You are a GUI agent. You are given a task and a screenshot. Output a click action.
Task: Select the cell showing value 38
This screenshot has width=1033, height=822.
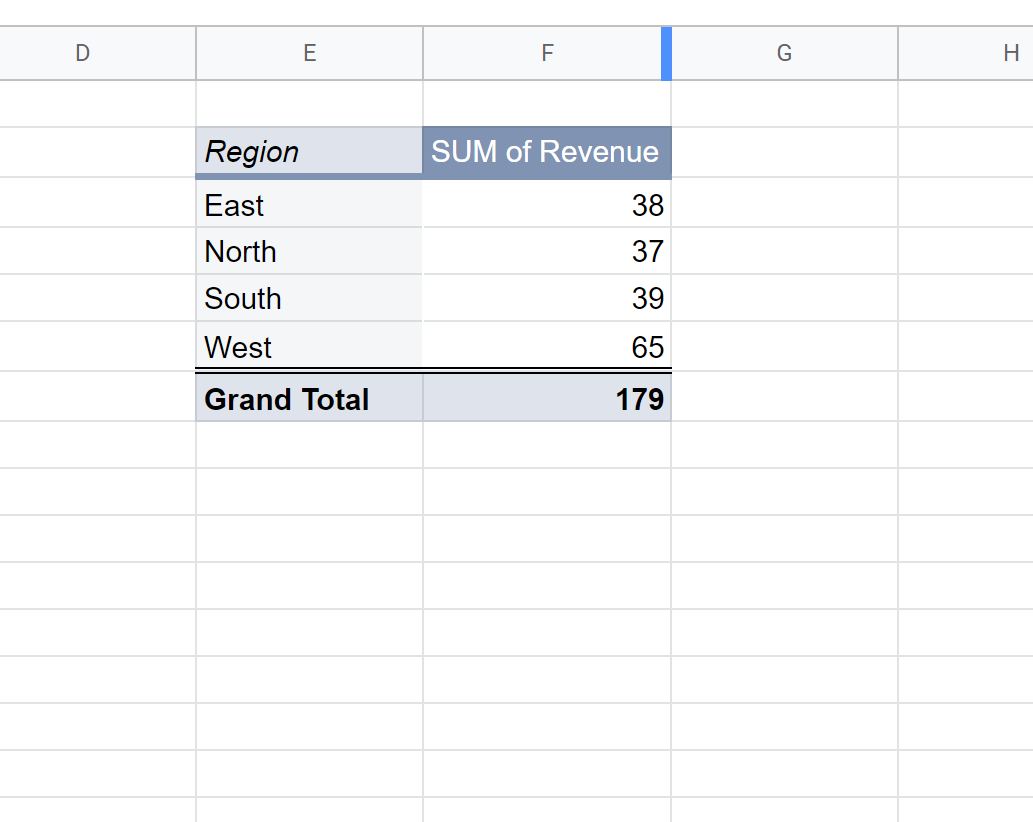[x=546, y=205]
